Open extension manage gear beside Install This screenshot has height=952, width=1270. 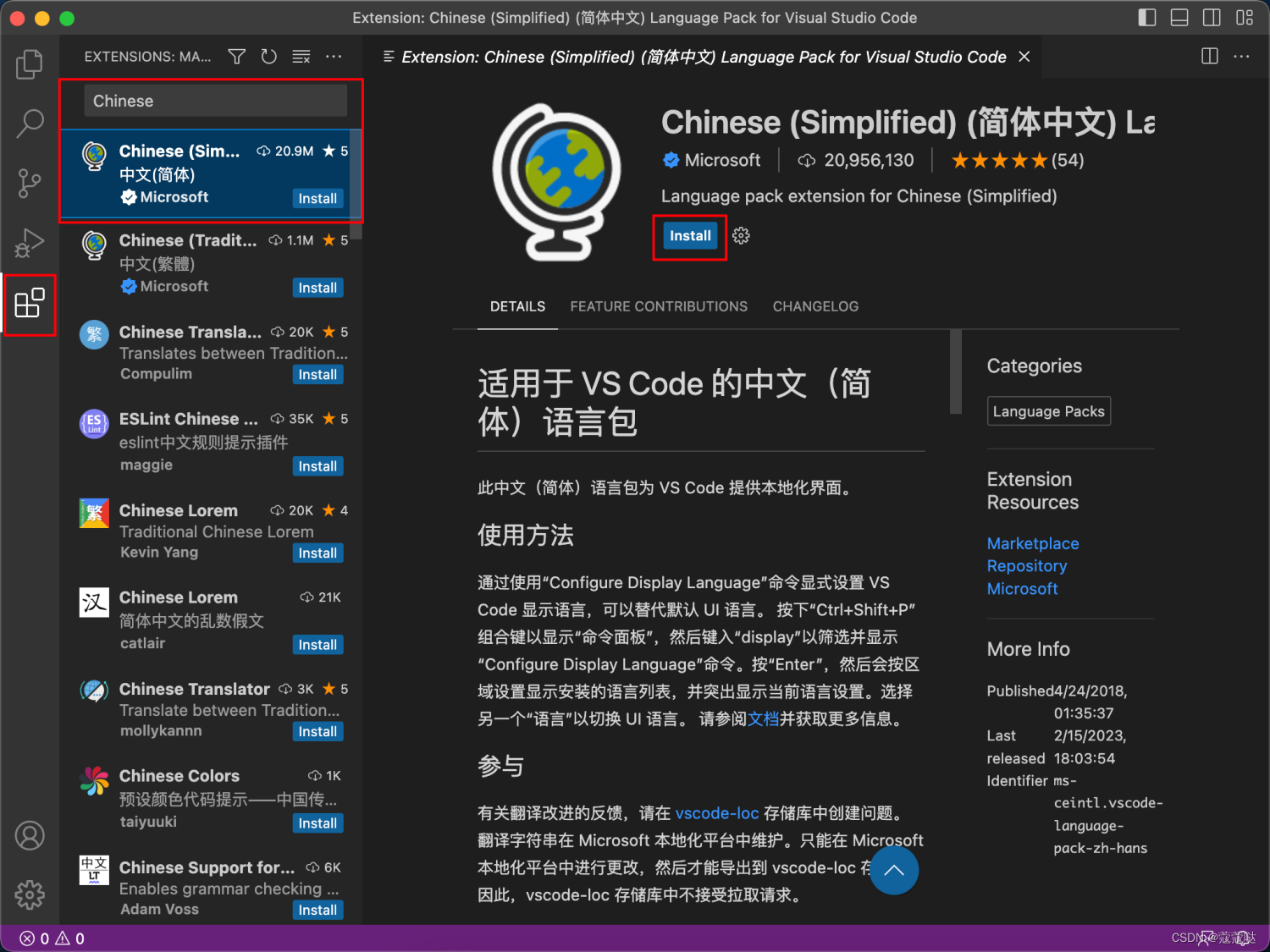tap(741, 236)
